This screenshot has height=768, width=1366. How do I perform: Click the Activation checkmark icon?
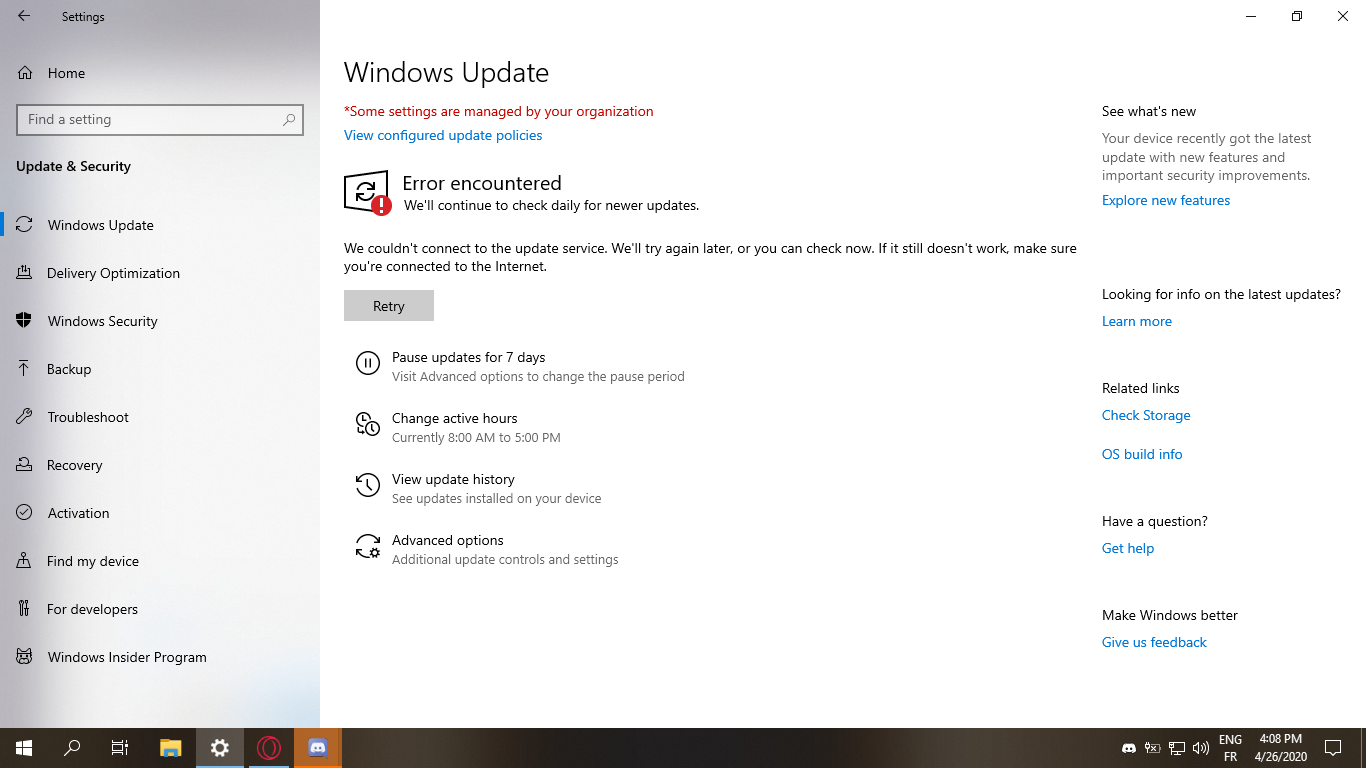tap(24, 513)
